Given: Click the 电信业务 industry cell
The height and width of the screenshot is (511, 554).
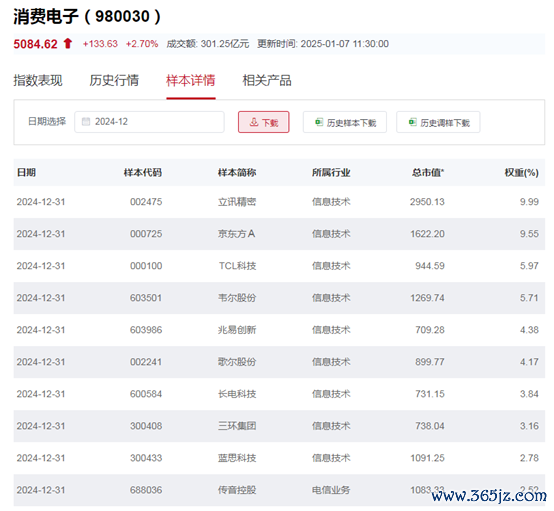Looking at the screenshot, I should click(x=331, y=490).
